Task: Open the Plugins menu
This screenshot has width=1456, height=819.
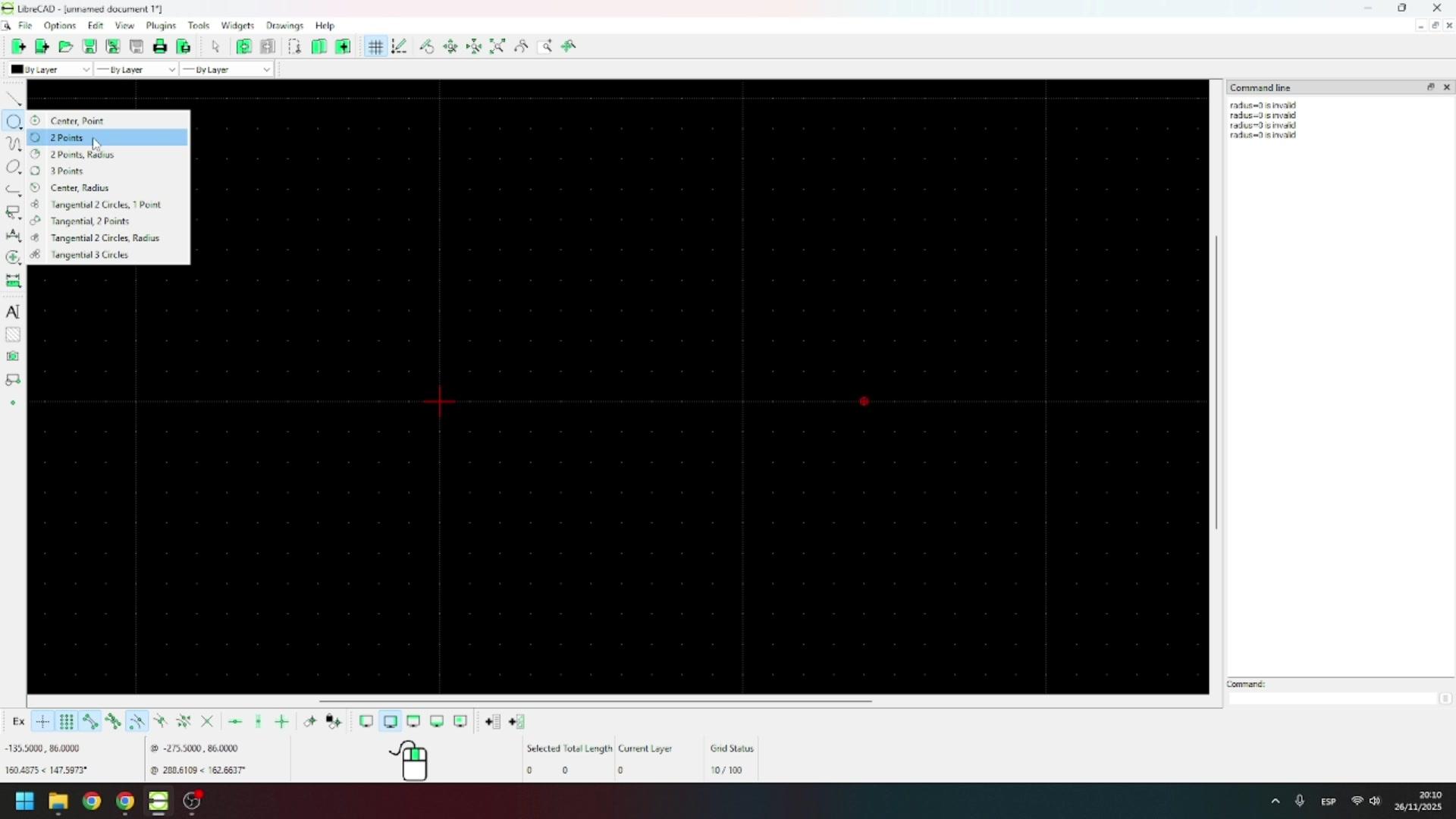Action: point(161,26)
